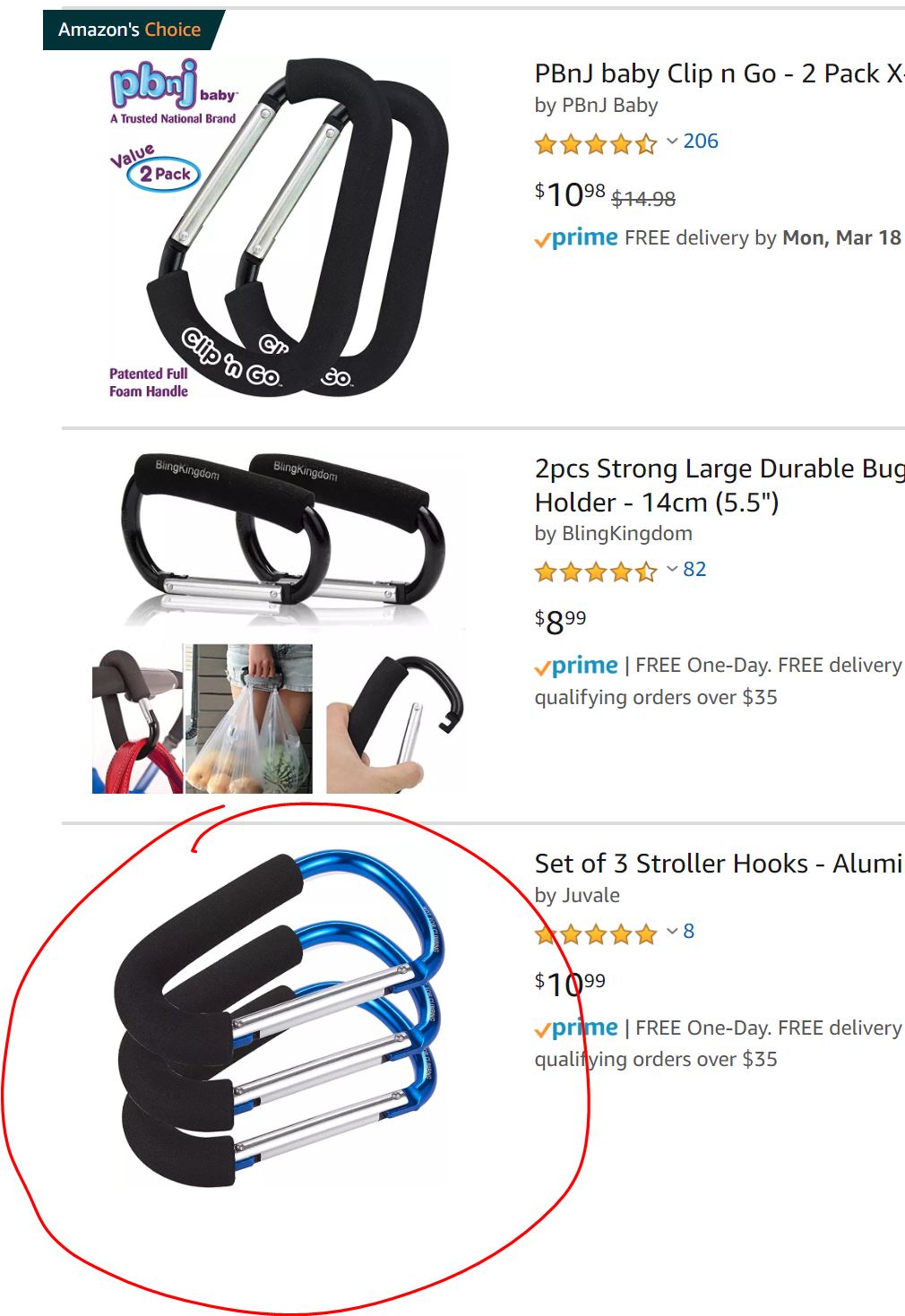The width and height of the screenshot is (905, 1316).
Task: Click the PBnJ star rating icons
Action: (596, 143)
